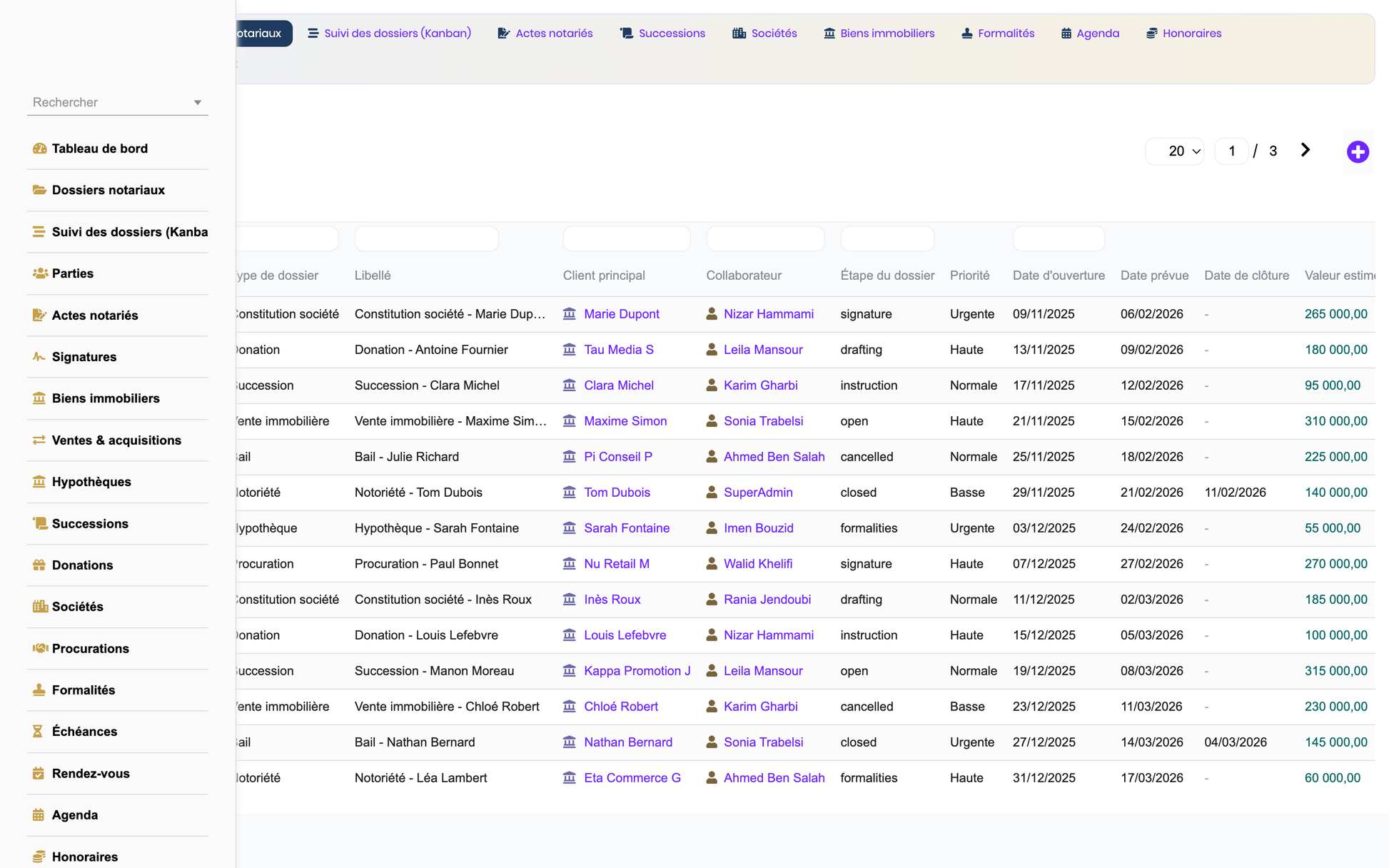Open the Formalités top tab
Viewport: 1389px width, 868px height.
997,33
